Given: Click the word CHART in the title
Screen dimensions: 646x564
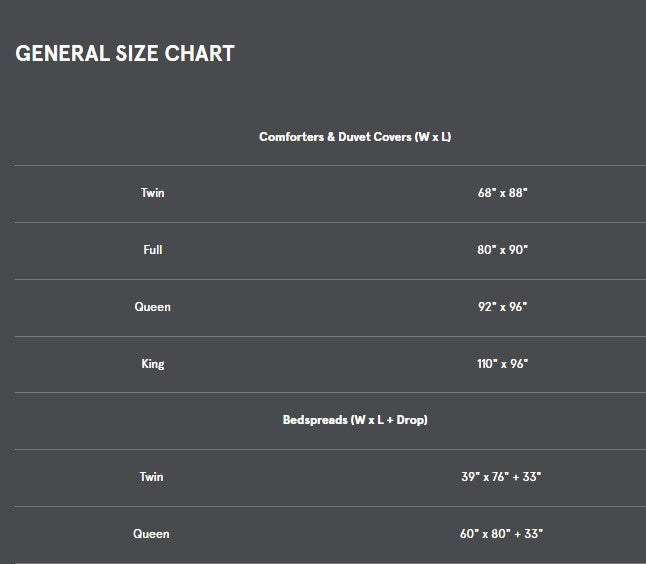Looking at the screenshot, I should (x=199, y=54).
